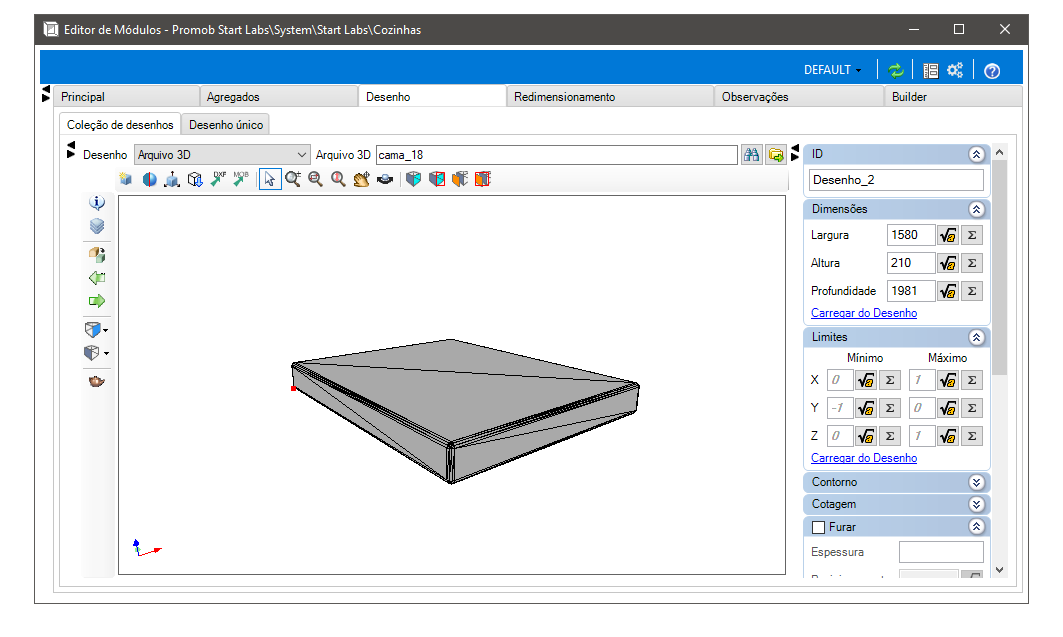Screen dimensions: 1063x637
Task: Click the blue cube with axis arrows icon
Action: (x=172, y=179)
